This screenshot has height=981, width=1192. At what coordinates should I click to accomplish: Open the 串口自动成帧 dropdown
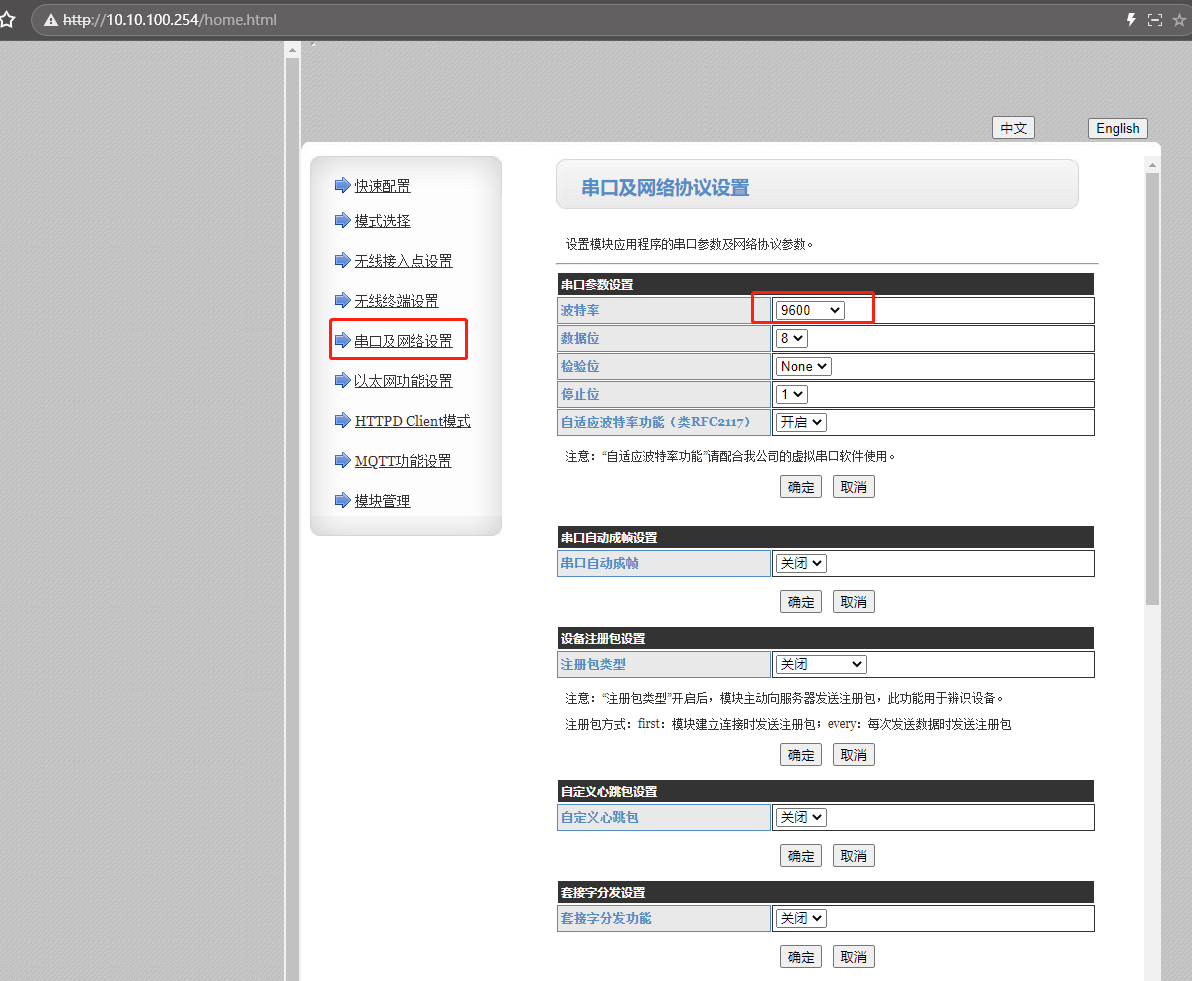tap(801, 563)
